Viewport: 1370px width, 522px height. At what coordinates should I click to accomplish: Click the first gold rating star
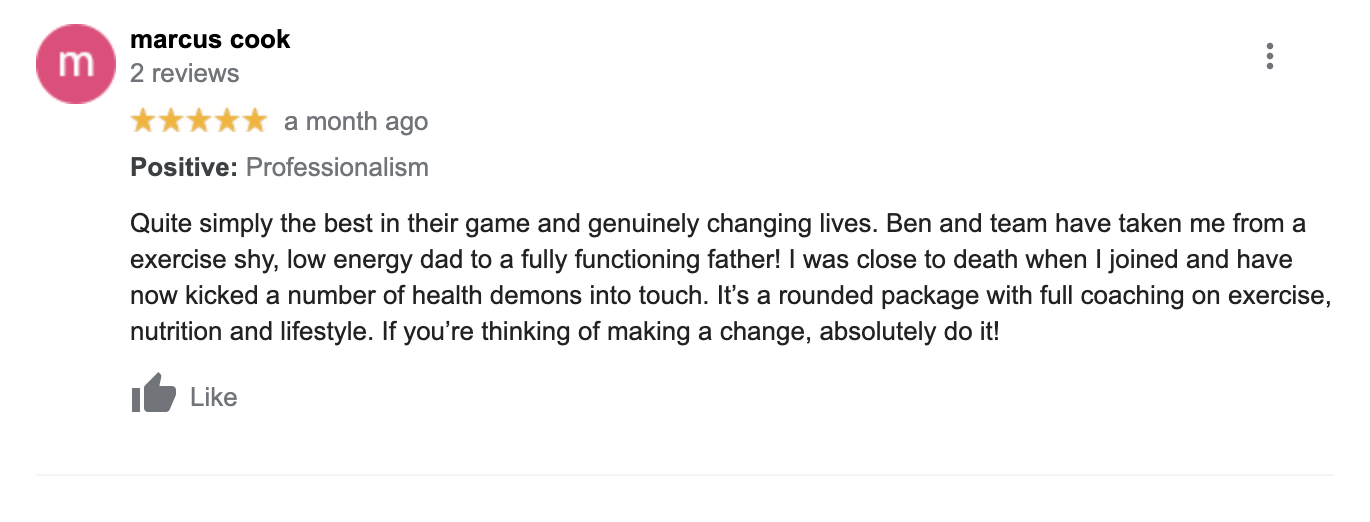click(144, 121)
